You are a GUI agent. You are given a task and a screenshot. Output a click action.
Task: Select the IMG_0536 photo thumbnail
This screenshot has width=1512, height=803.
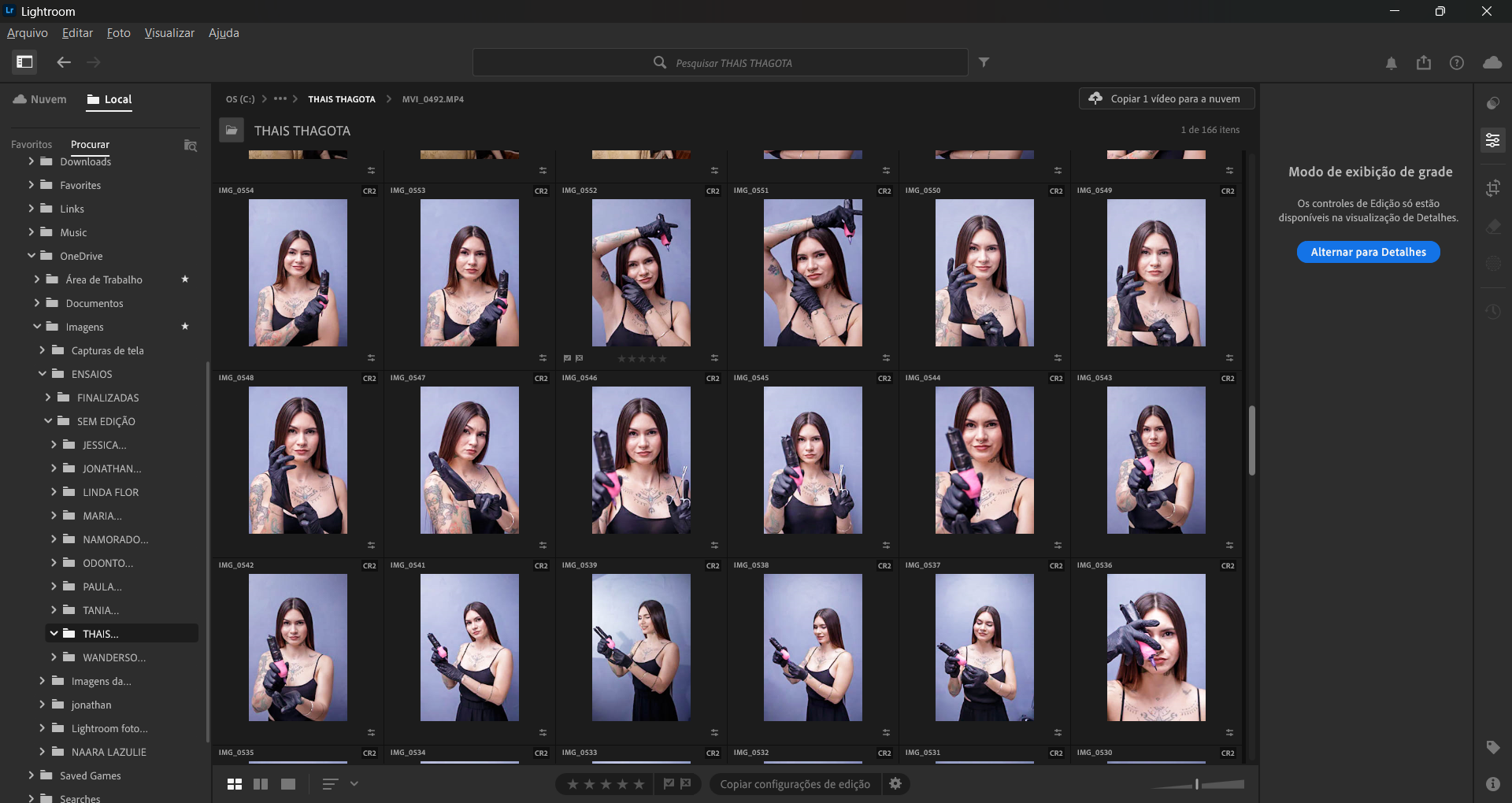pos(1155,647)
